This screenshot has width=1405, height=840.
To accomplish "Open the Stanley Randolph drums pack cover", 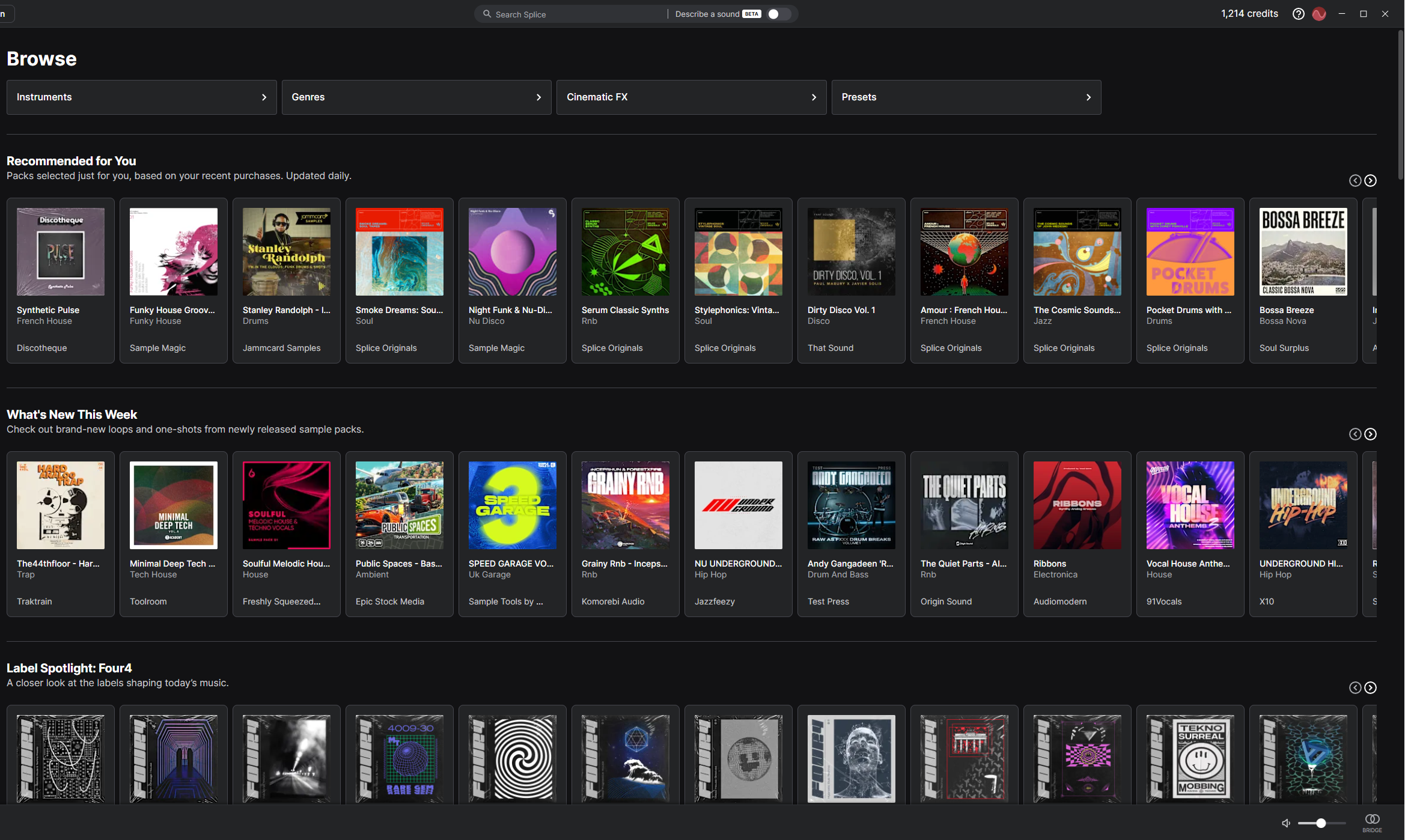I will click(x=287, y=252).
